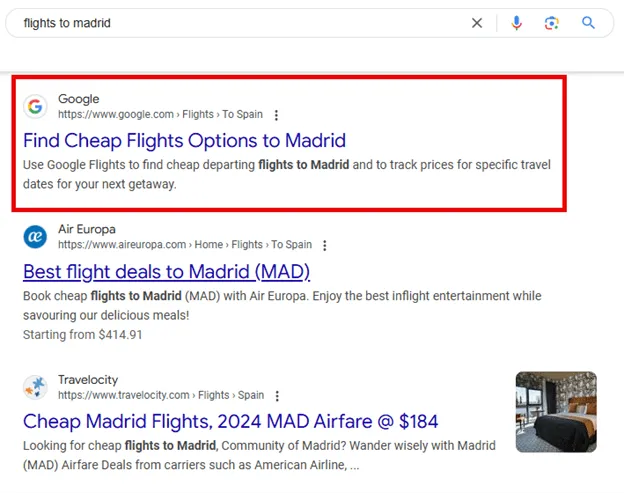Open "Cheap Madrid Flights, 2024 MAD Airfare" link
The width and height of the screenshot is (624, 493).
230,421
